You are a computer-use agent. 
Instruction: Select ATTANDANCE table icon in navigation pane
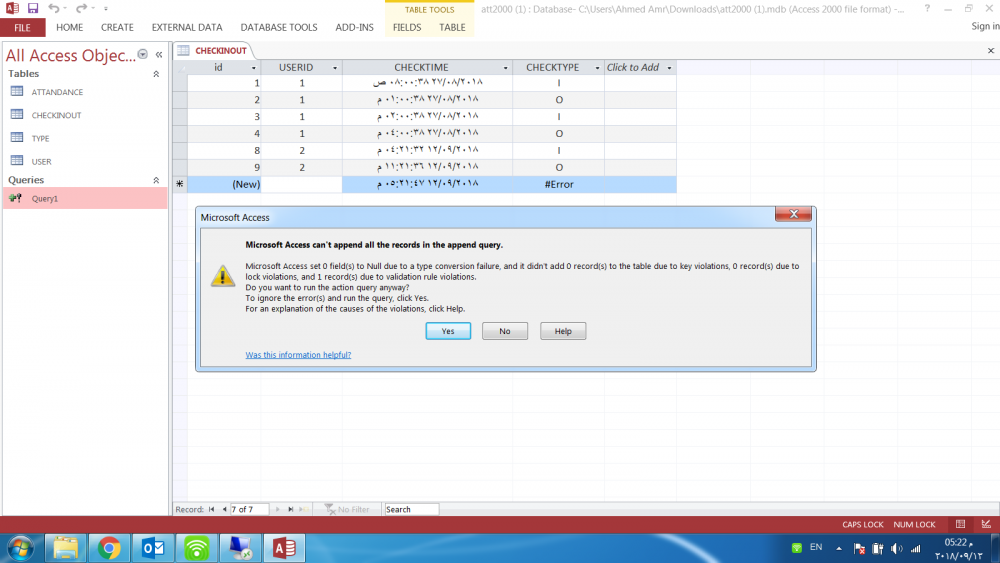17,91
